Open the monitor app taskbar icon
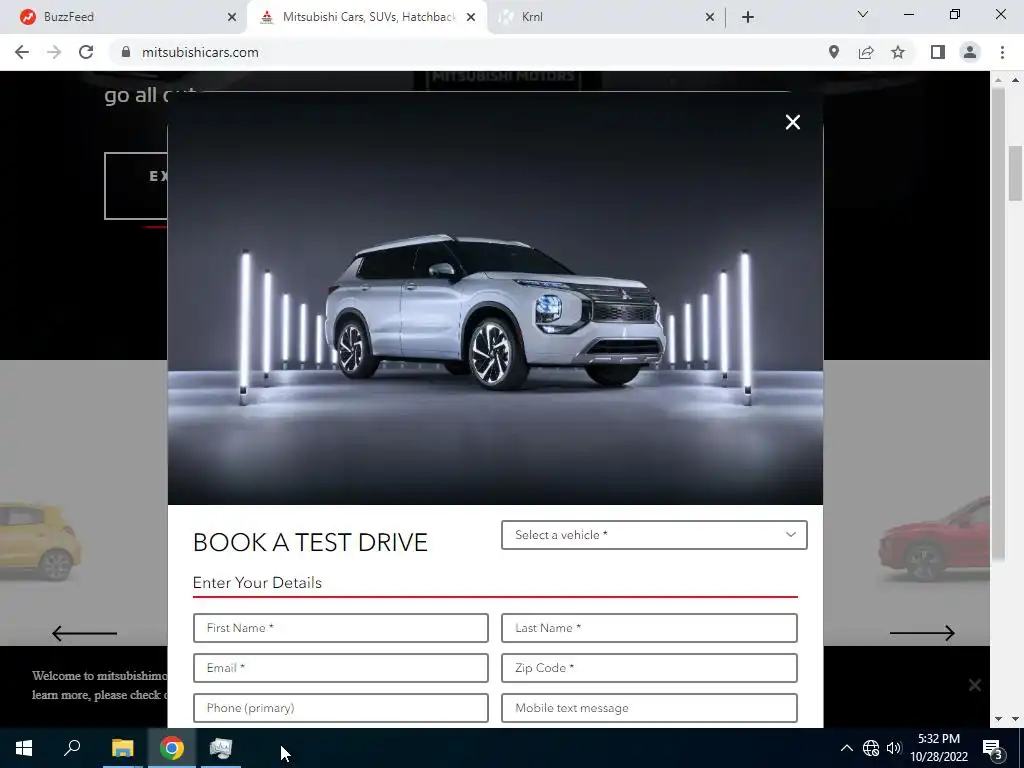The image size is (1024, 768). pos(221,748)
